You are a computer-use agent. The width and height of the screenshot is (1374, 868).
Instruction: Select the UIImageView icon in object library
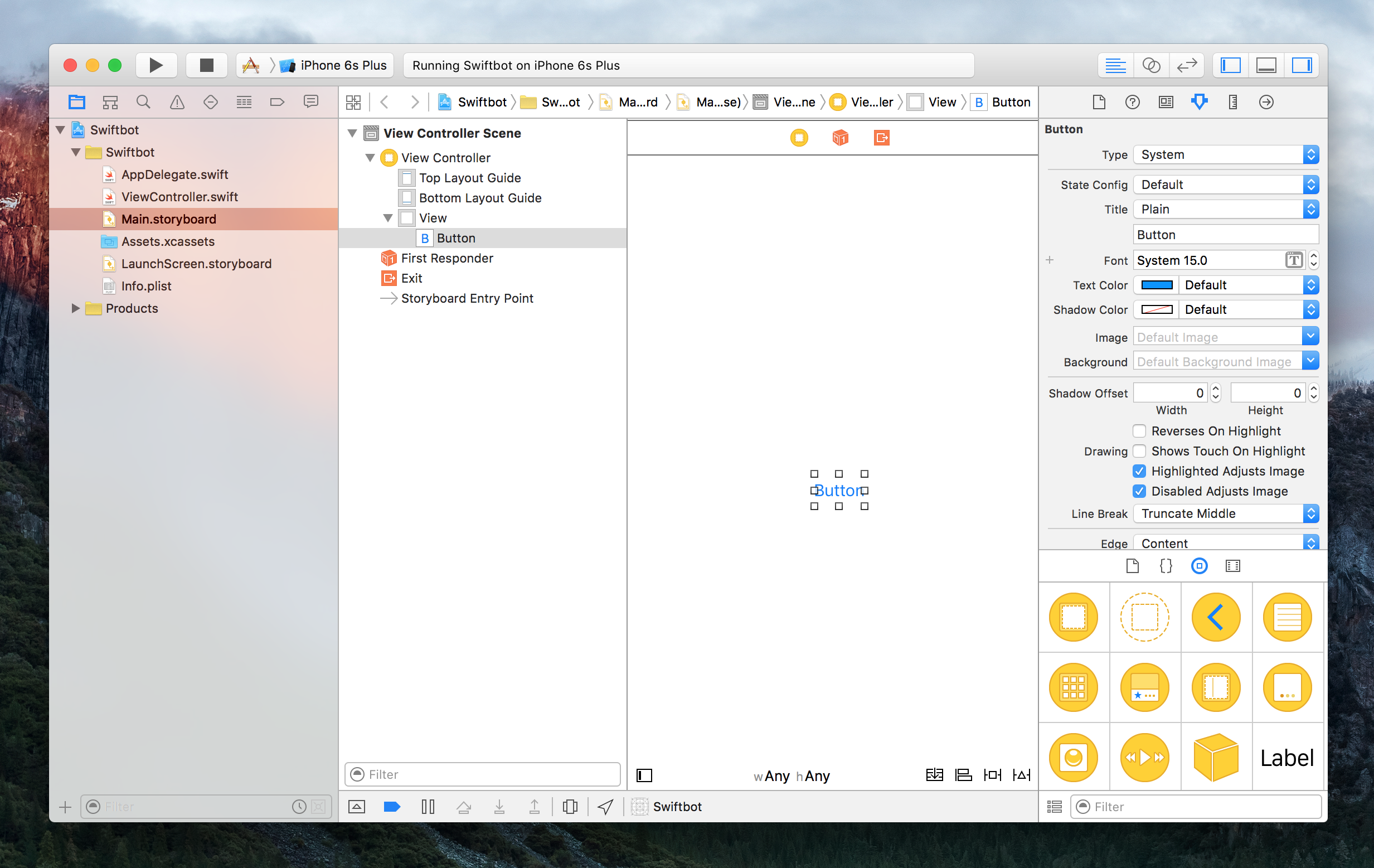1073,757
